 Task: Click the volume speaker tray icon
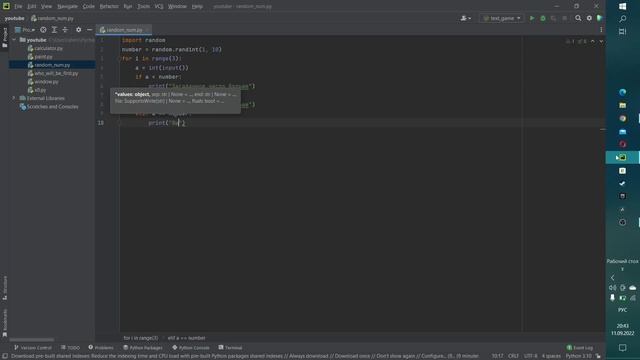(613, 288)
